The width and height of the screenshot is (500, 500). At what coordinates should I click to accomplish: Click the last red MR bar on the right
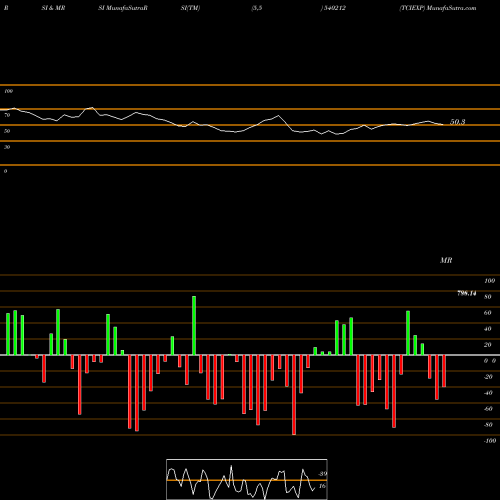[x=444, y=371]
